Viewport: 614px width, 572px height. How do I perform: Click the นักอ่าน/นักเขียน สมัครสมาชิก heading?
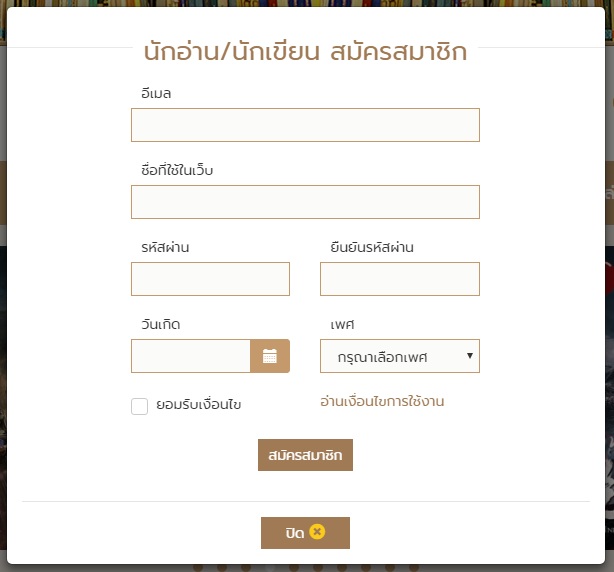[x=305, y=52]
